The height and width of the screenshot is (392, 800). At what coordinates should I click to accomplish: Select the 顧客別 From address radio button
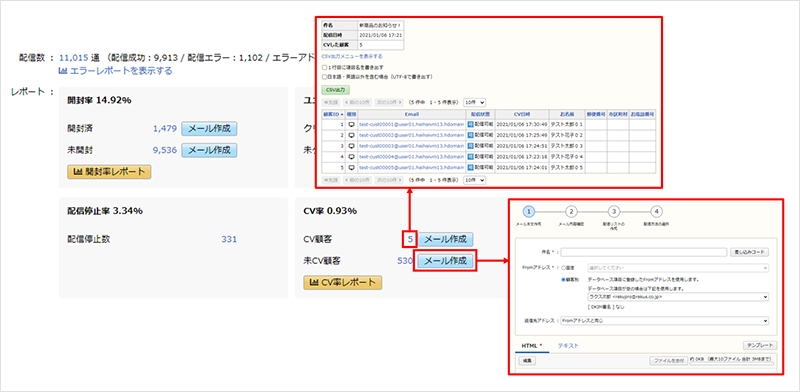tap(563, 280)
